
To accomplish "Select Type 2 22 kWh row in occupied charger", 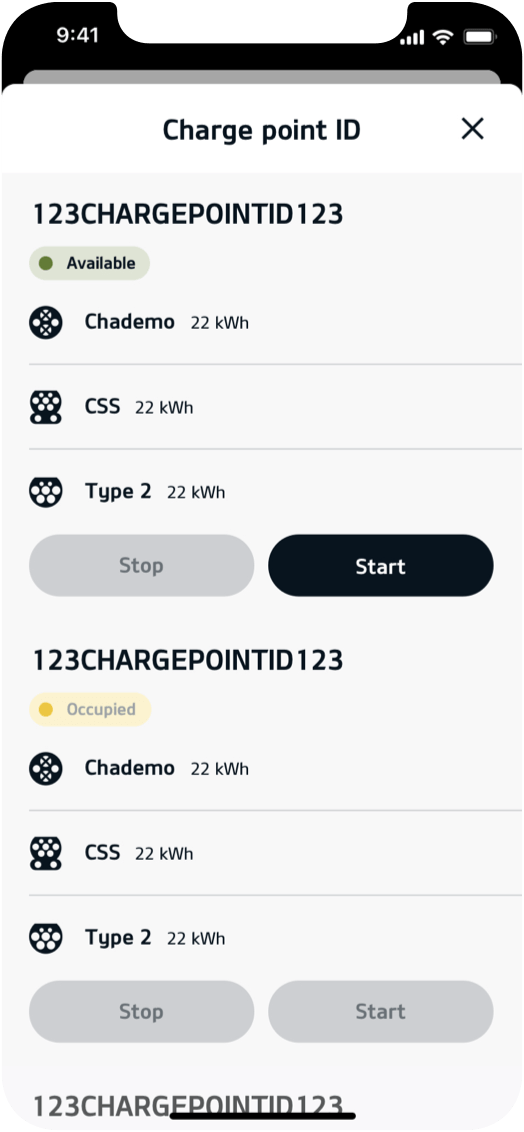I will pos(261,938).
